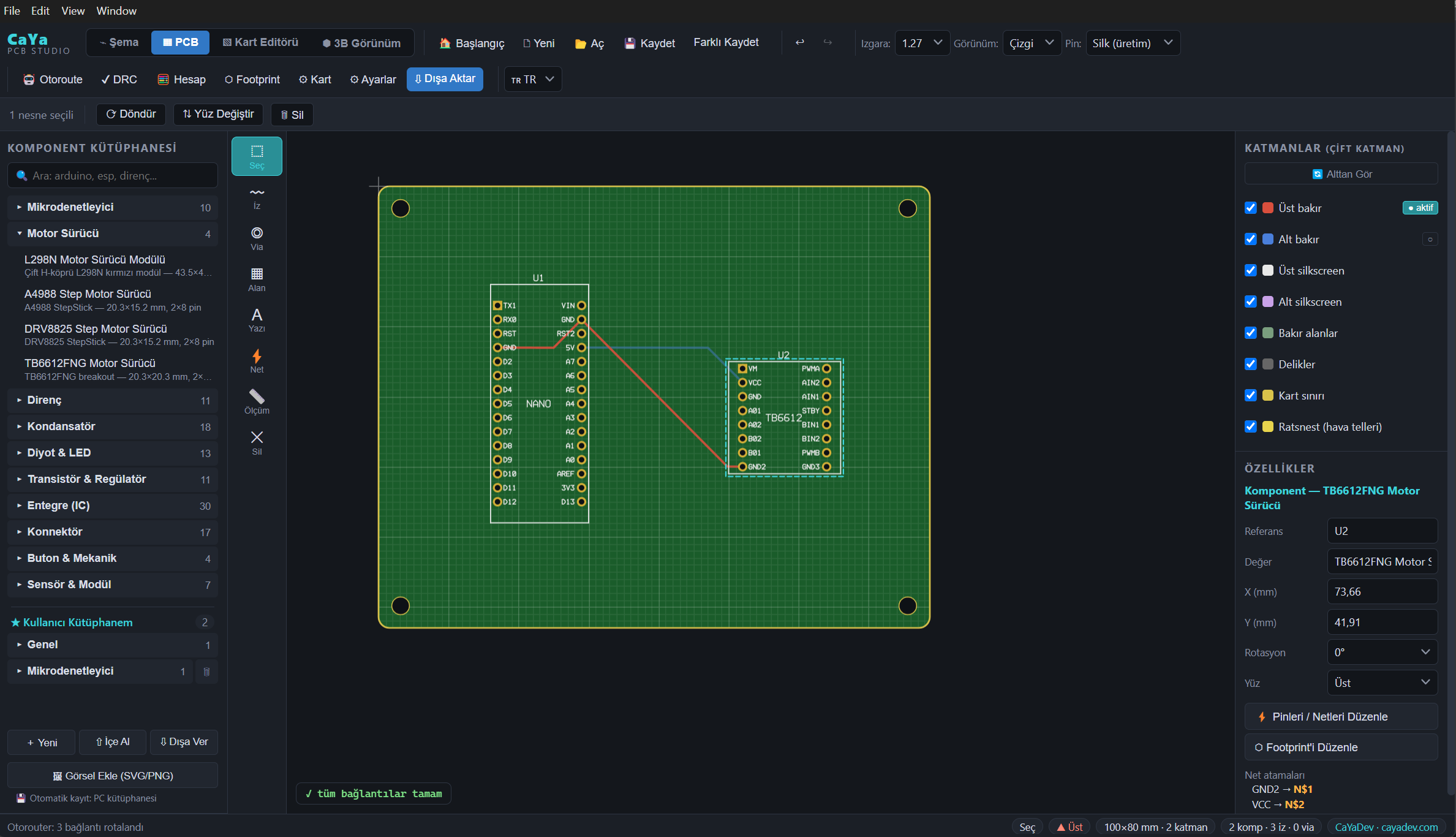Switch to the Şema tab
Screen dimensions: 1456x837
tap(119, 42)
